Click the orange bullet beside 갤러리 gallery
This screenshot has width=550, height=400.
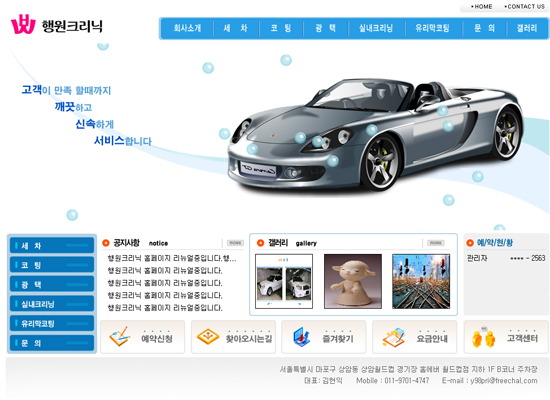(x=260, y=243)
